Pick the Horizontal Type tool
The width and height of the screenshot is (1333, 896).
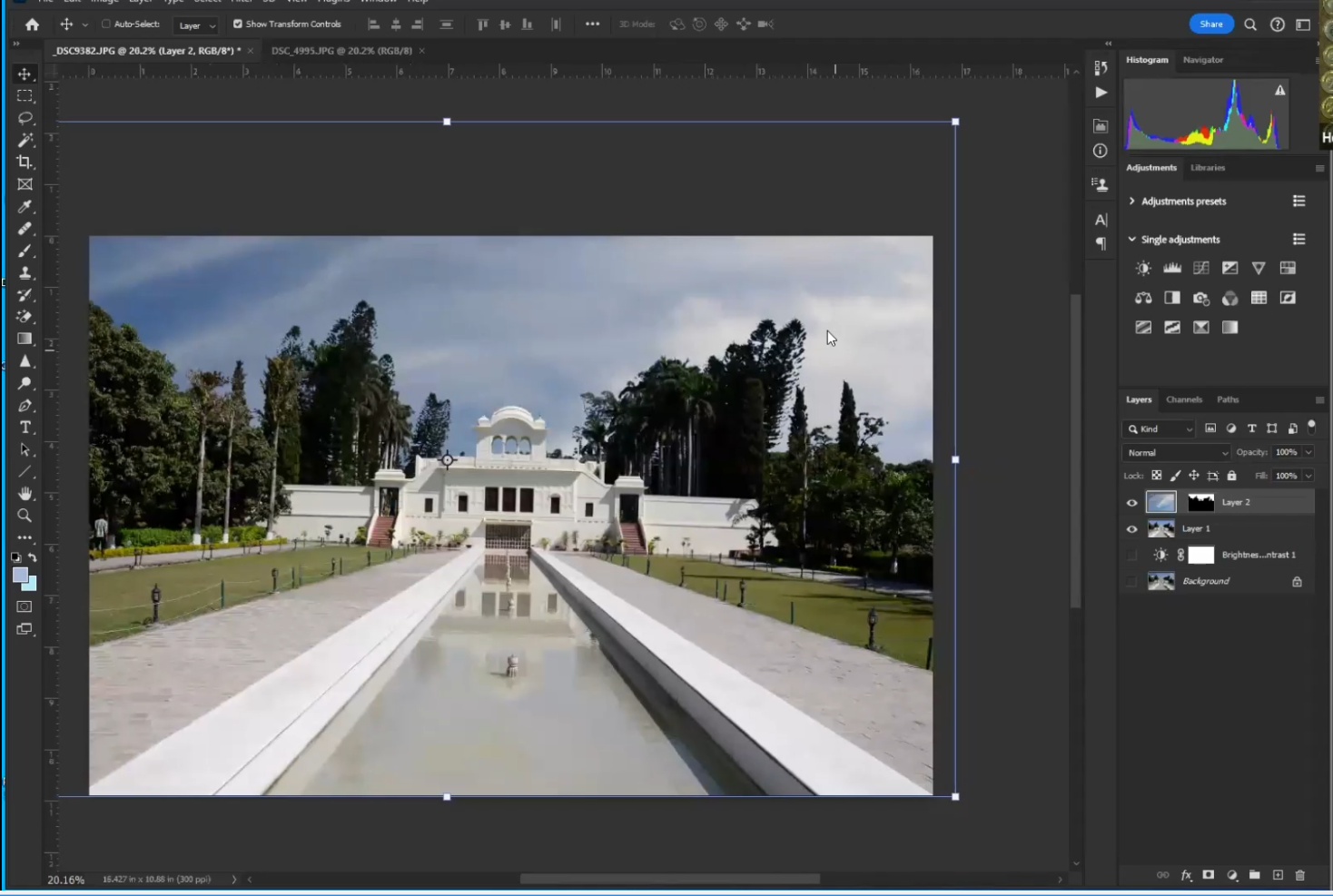[x=25, y=428]
